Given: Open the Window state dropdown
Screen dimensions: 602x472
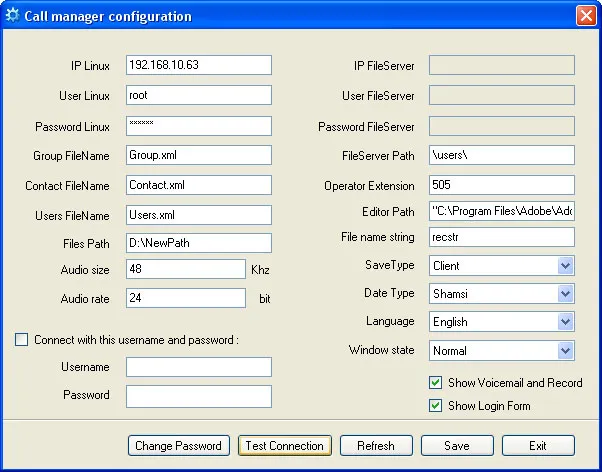Looking at the screenshot, I should [x=565, y=350].
